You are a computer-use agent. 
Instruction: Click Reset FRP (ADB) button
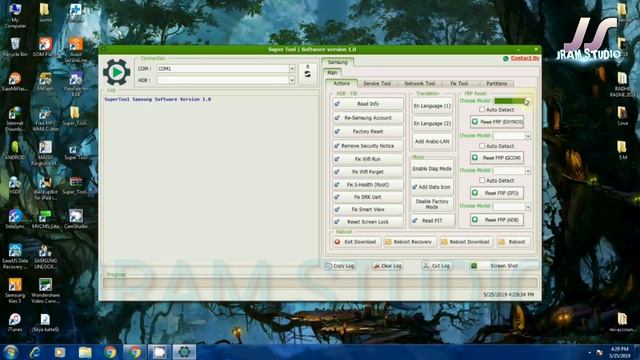(x=497, y=220)
